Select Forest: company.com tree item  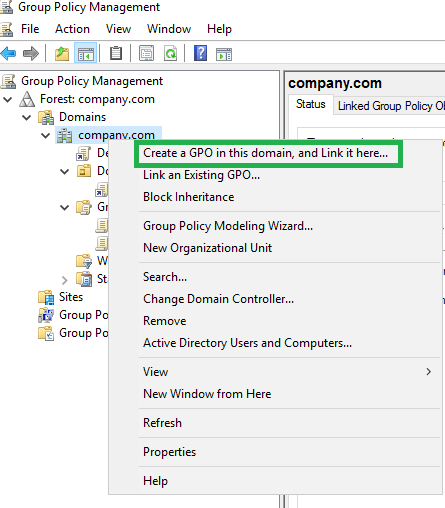(x=97, y=99)
